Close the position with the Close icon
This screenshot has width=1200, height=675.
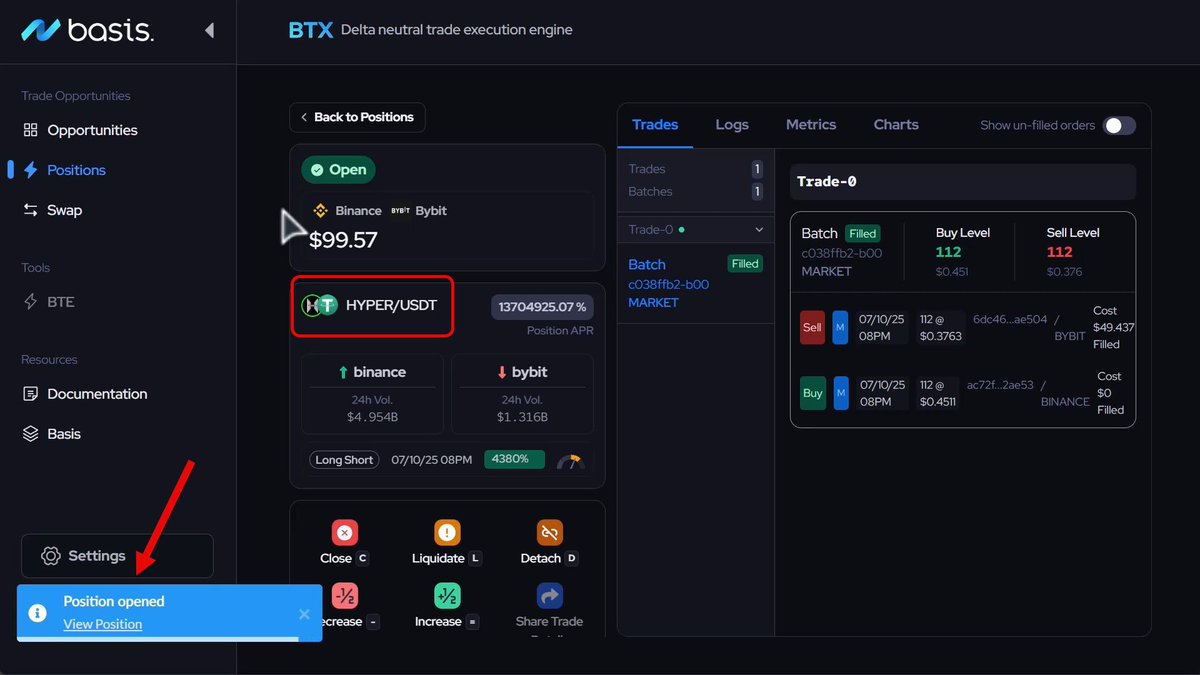point(345,532)
